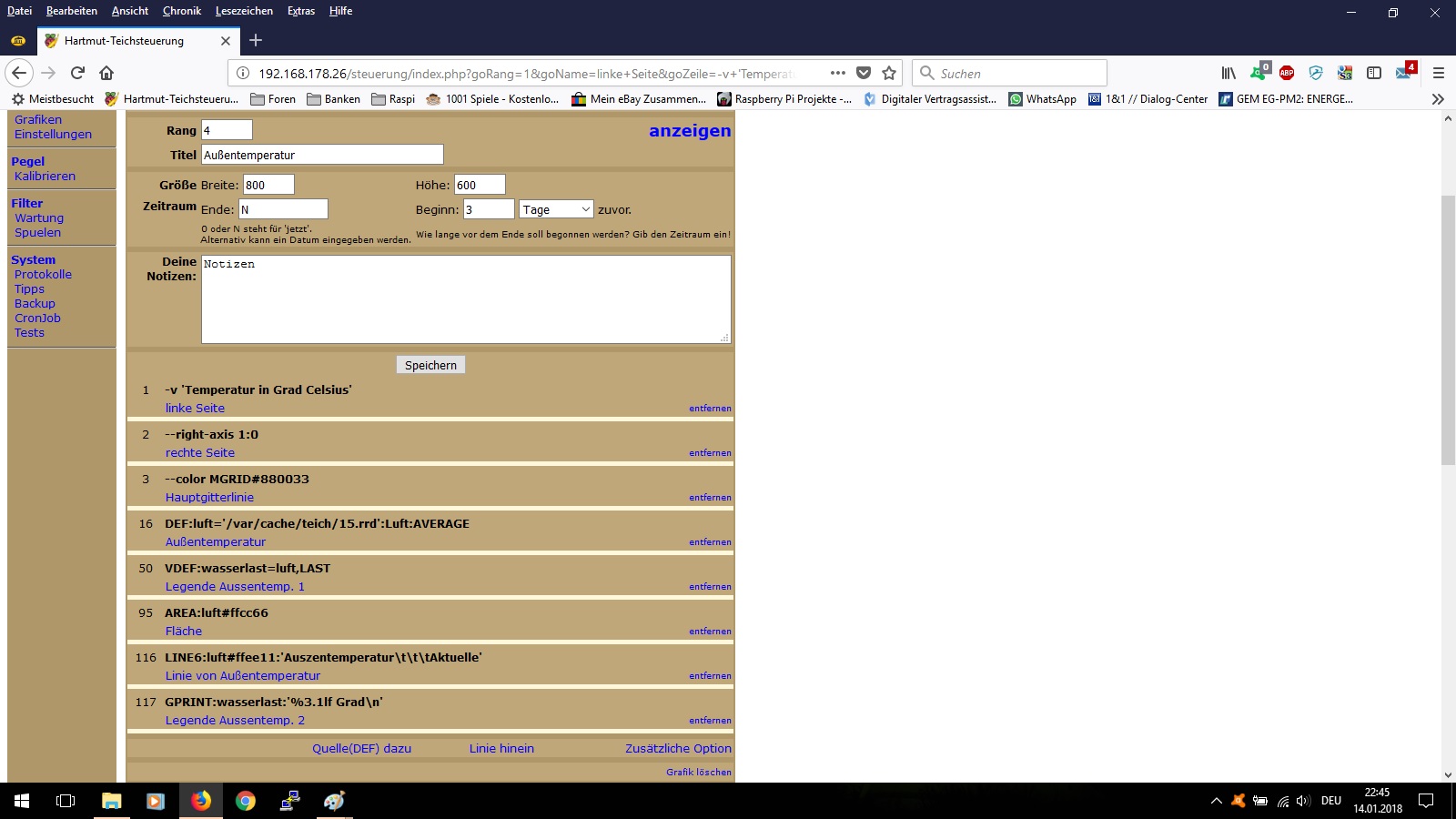The height and width of the screenshot is (819, 1456).
Task: Expand hidden bookmarks overflow chevron
Action: coord(1438,99)
